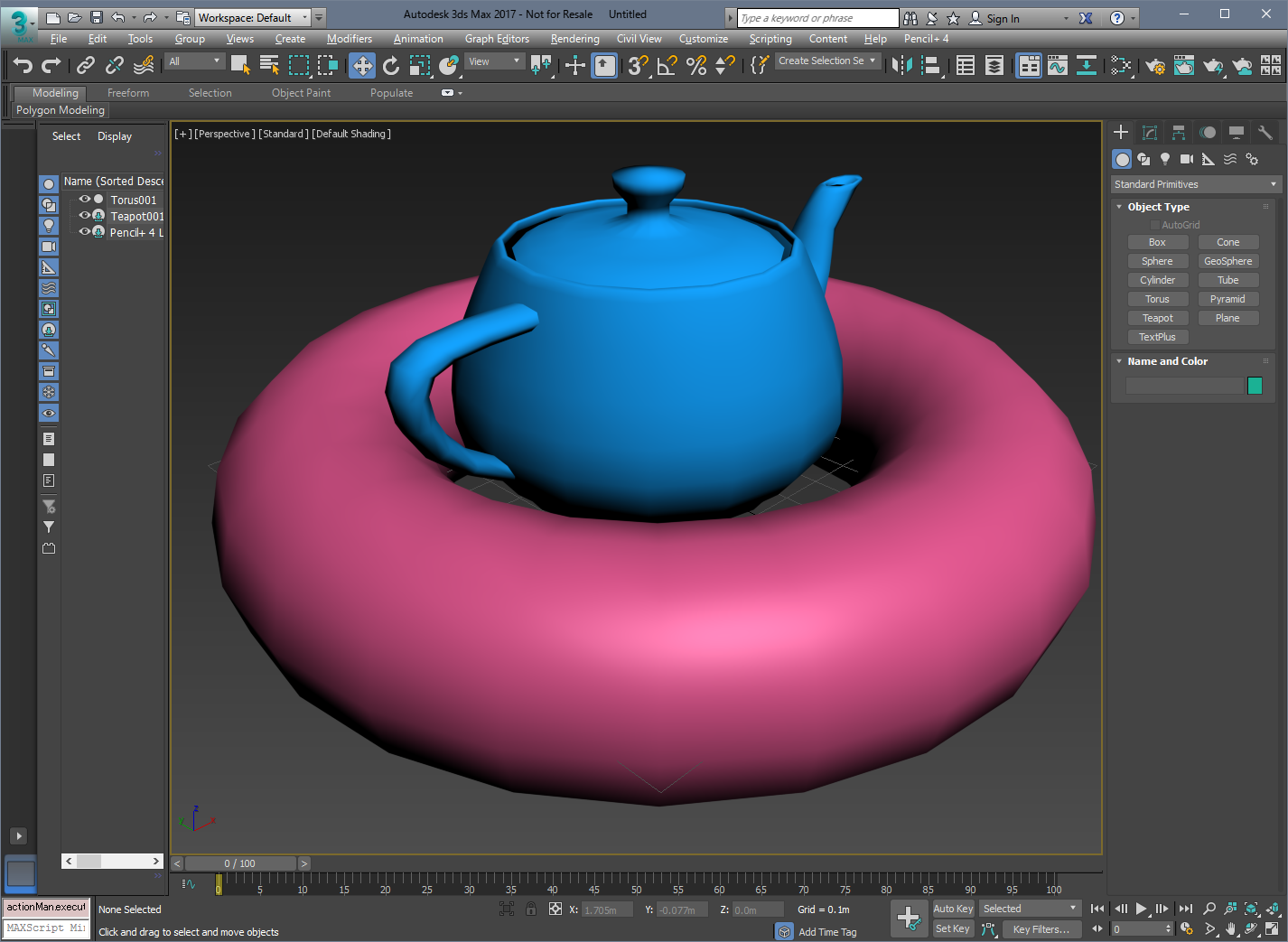The height and width of the screenshot is (942, 1288).
Task: Click the Mirror tool icon
Action: click(x=901, y=65)
